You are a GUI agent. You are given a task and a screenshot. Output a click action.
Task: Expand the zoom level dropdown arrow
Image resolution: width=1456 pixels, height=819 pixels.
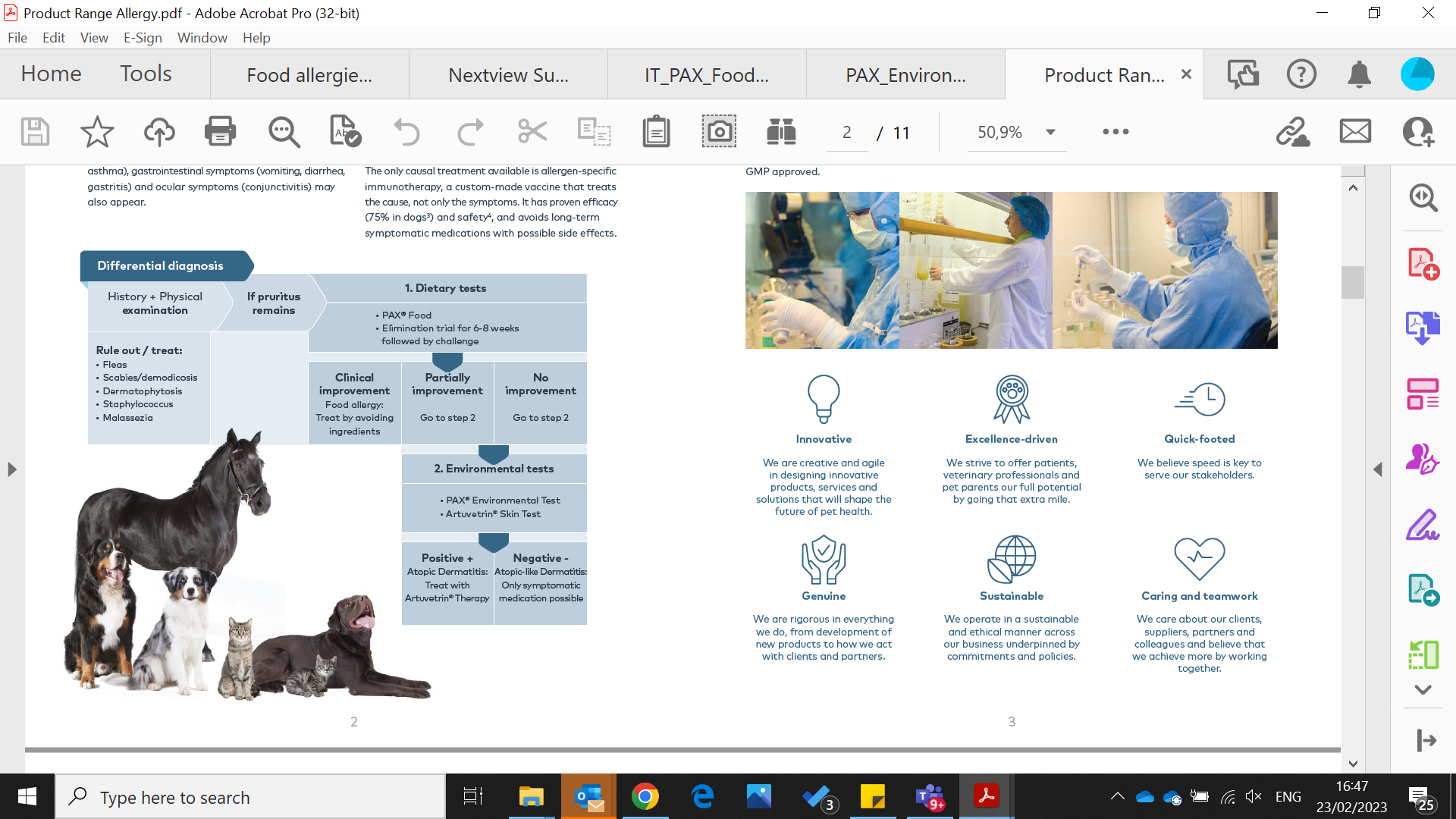[x=1050, y=132]
